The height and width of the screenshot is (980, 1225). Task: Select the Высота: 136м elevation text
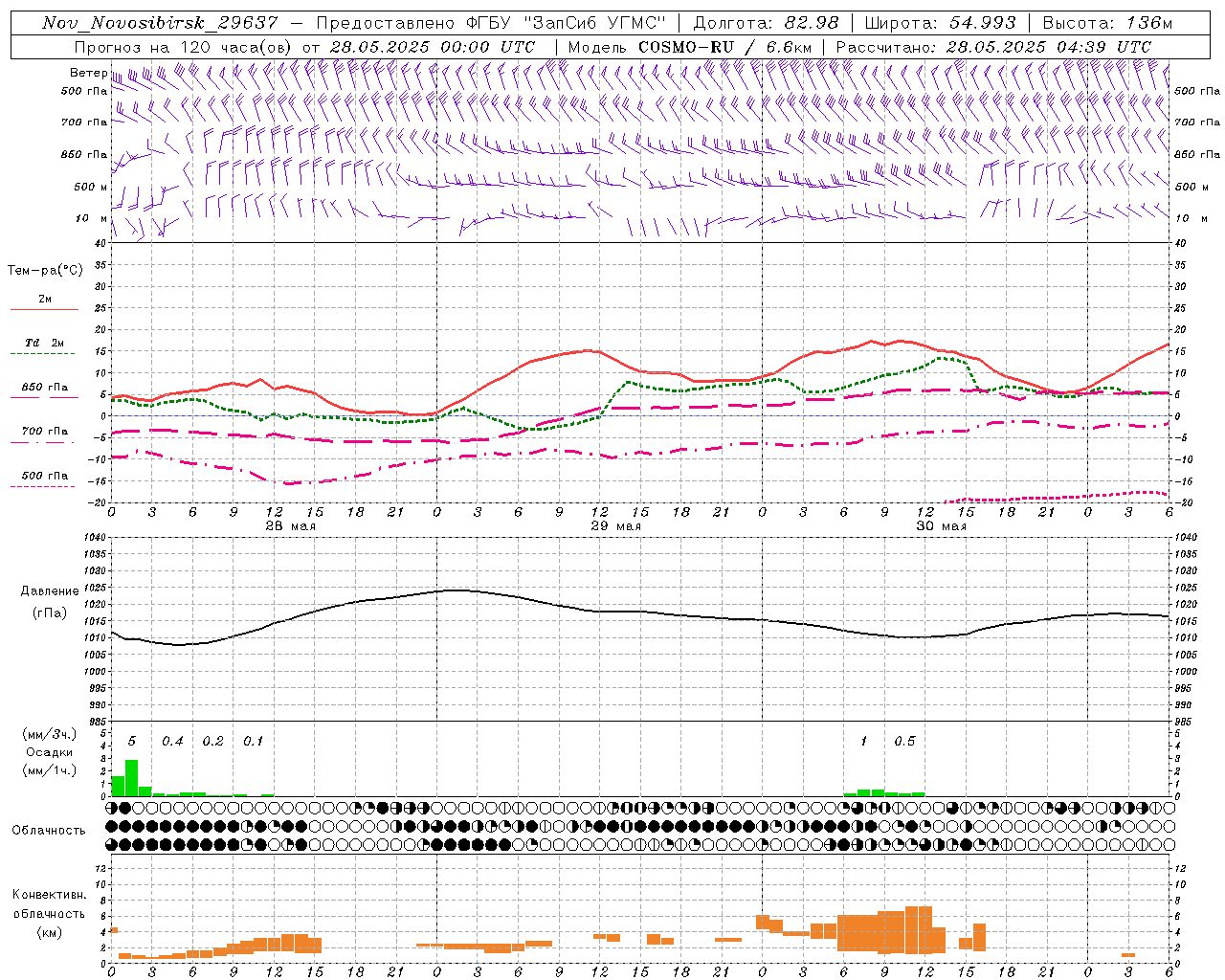coord(1107,23)
